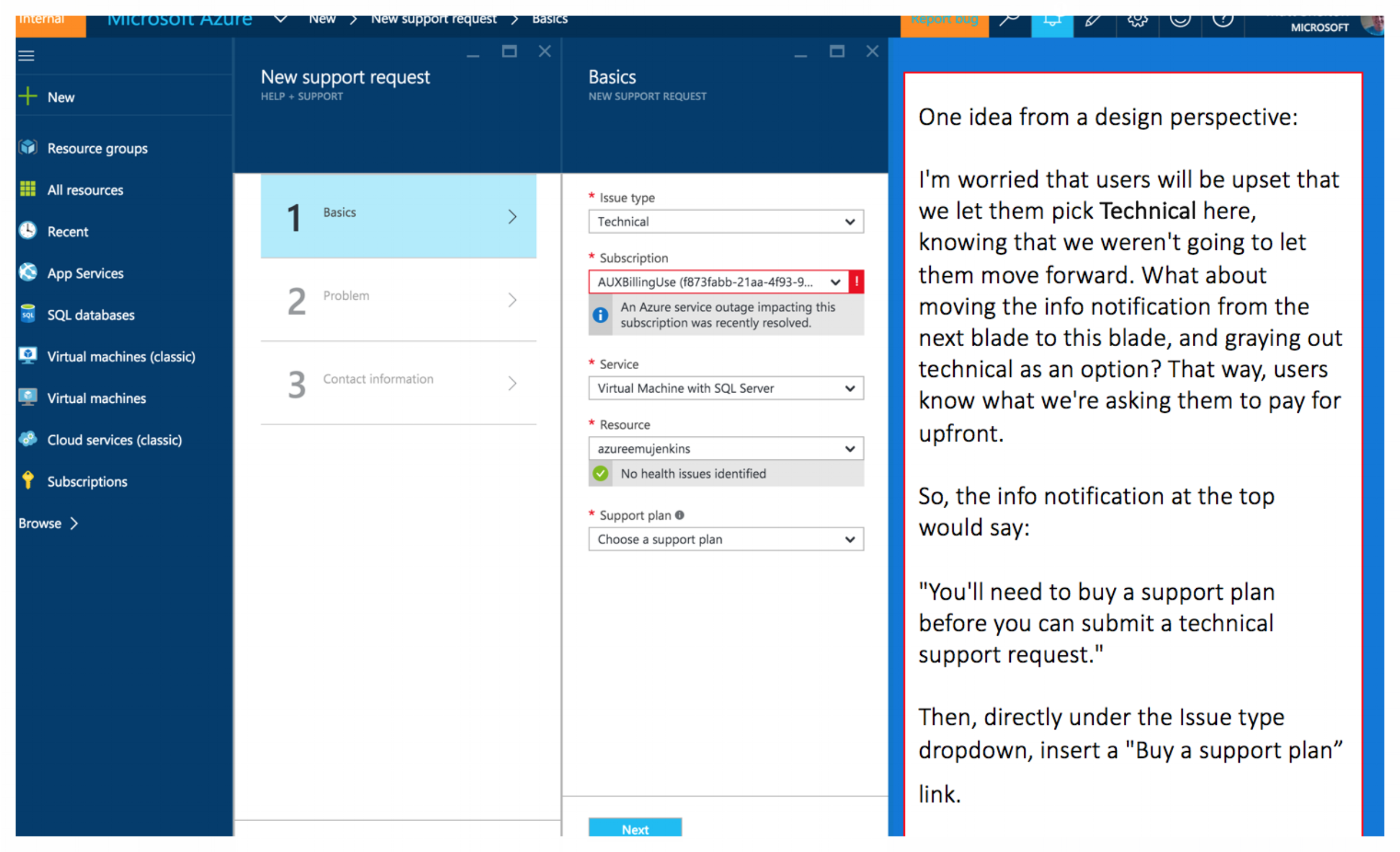
Task: Click the green plus New icon
Action: click(27, 96)
